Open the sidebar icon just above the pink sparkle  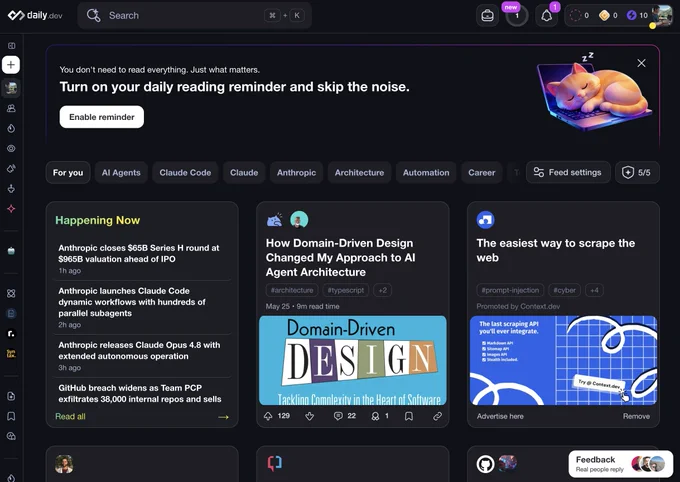click(11, 189)
